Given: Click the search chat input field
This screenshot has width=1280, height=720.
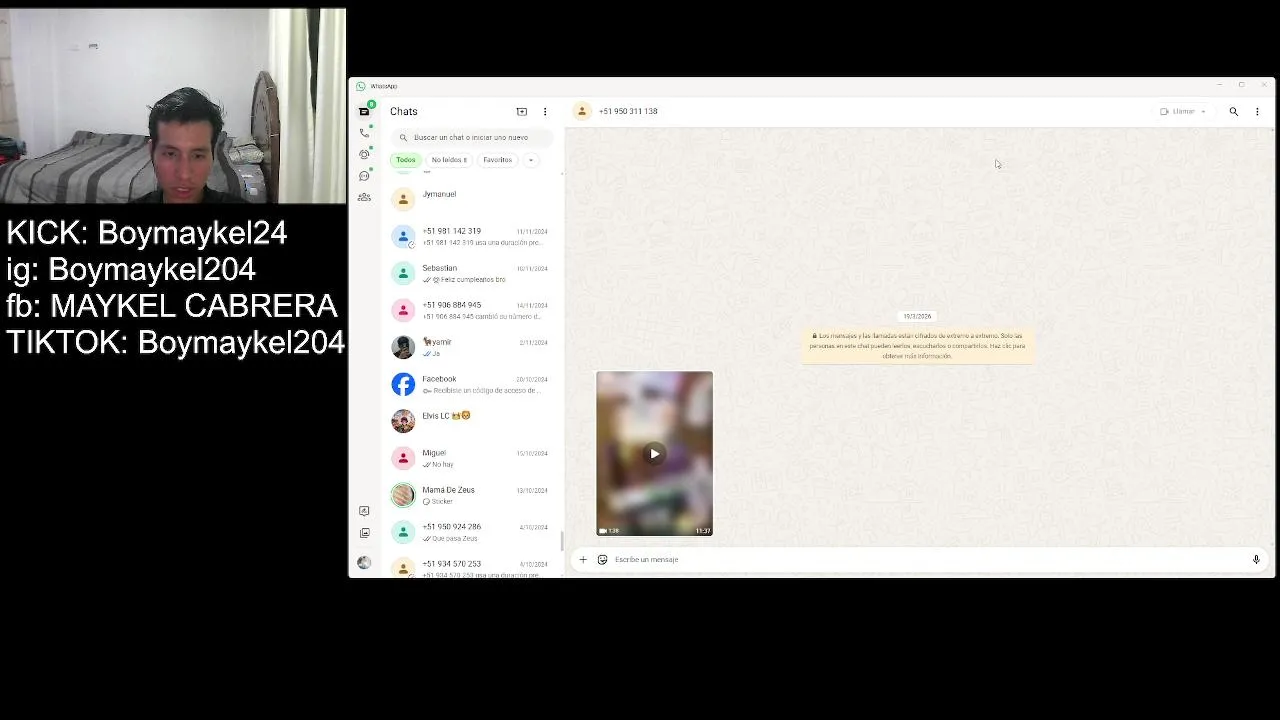Looking at the screenshot, I should tap(472, 137).
